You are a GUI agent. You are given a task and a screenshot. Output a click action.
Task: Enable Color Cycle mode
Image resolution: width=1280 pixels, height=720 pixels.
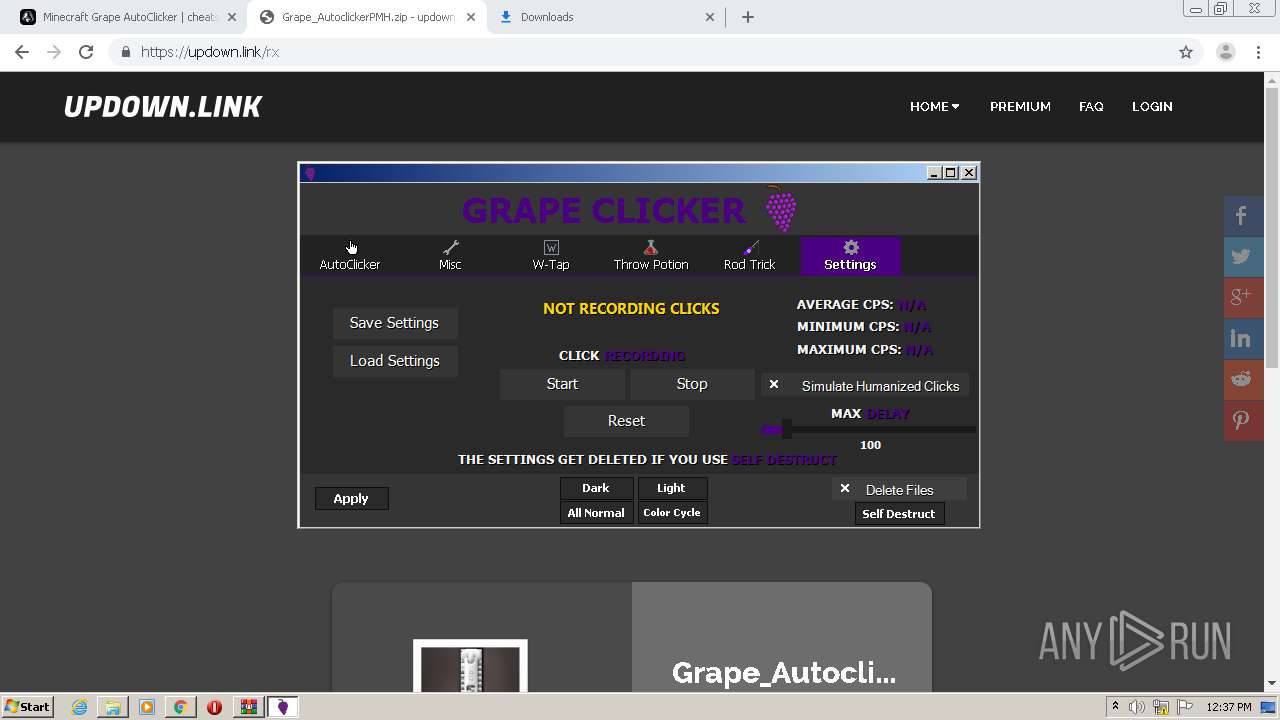coord(671,512)
